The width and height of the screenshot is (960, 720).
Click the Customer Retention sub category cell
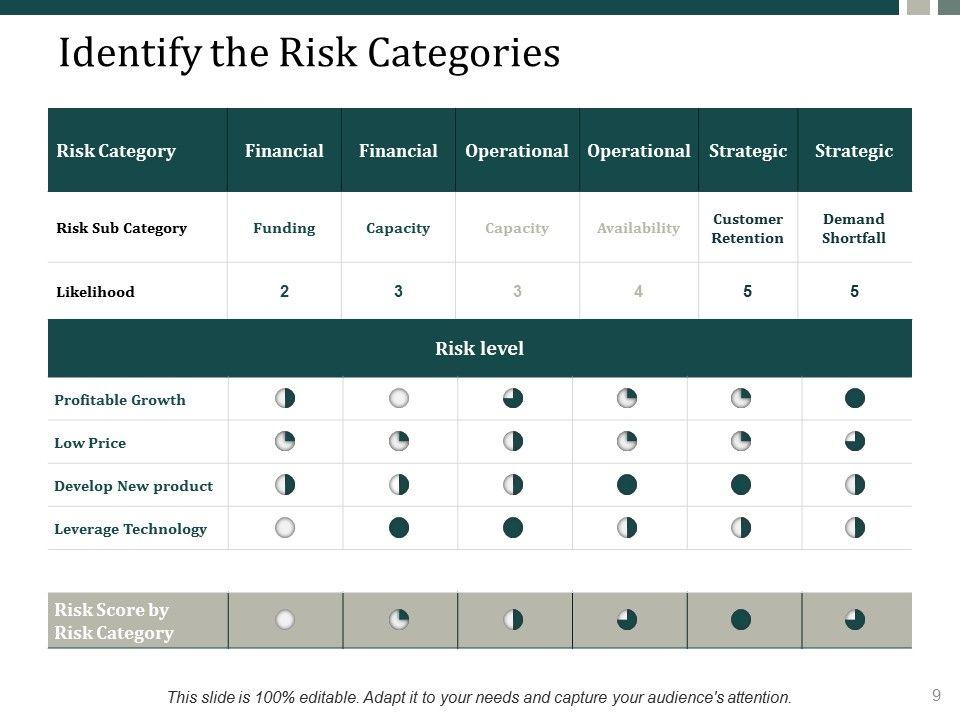coord(748,229)
